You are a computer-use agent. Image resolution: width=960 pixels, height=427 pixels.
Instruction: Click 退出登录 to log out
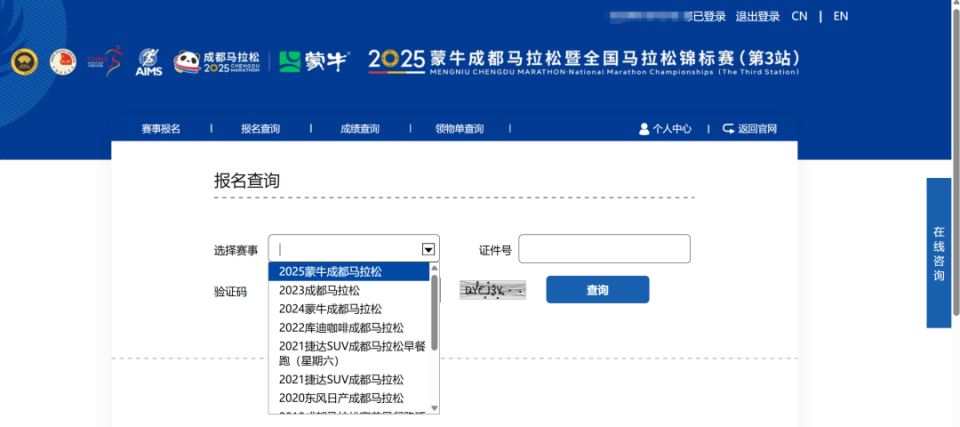pyautogui.click(x=758, y=17)
